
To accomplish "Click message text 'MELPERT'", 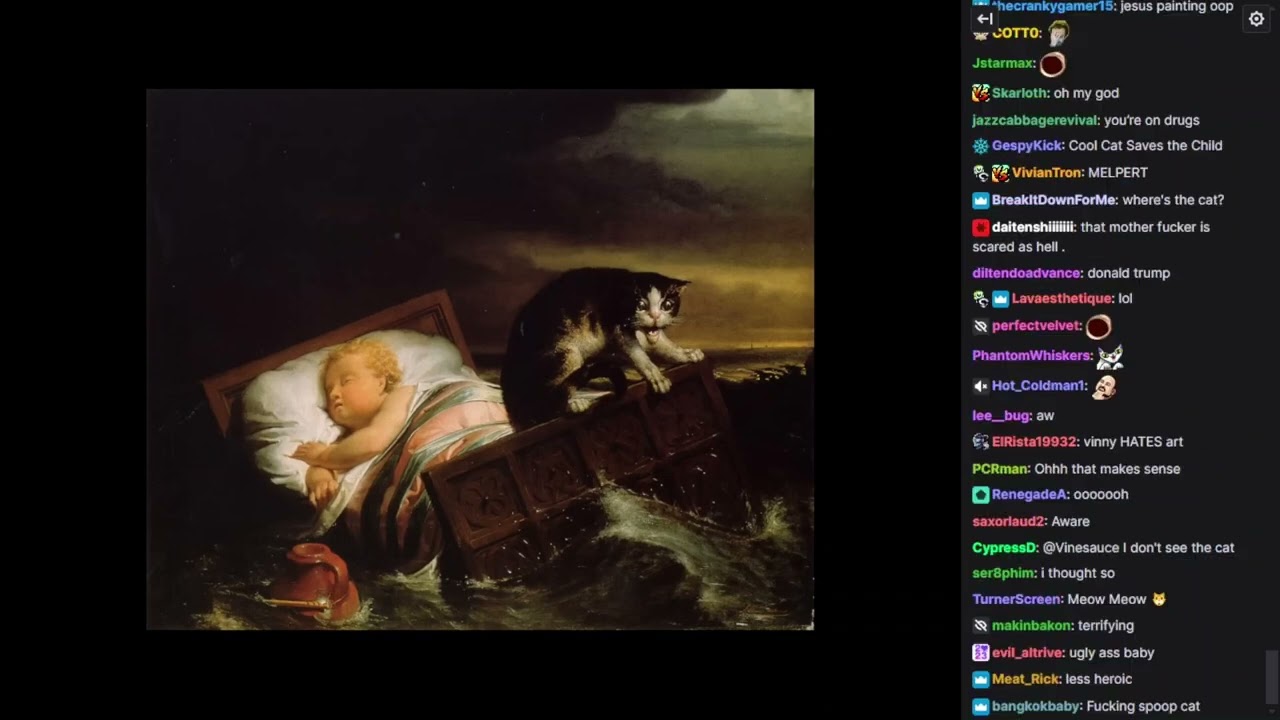I will 1118,173.
